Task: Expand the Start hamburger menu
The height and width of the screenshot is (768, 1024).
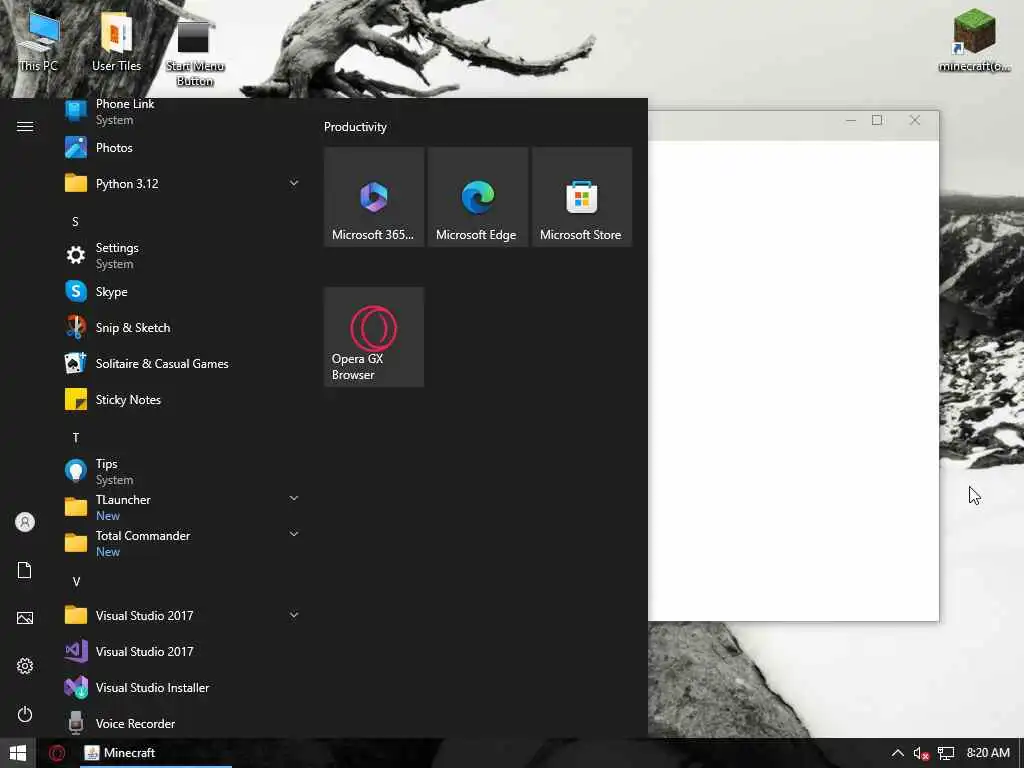Action: [x=25, y=127]
